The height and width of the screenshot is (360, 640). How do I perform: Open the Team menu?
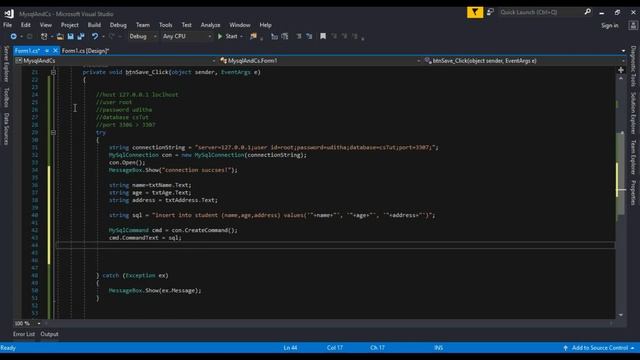143,25
